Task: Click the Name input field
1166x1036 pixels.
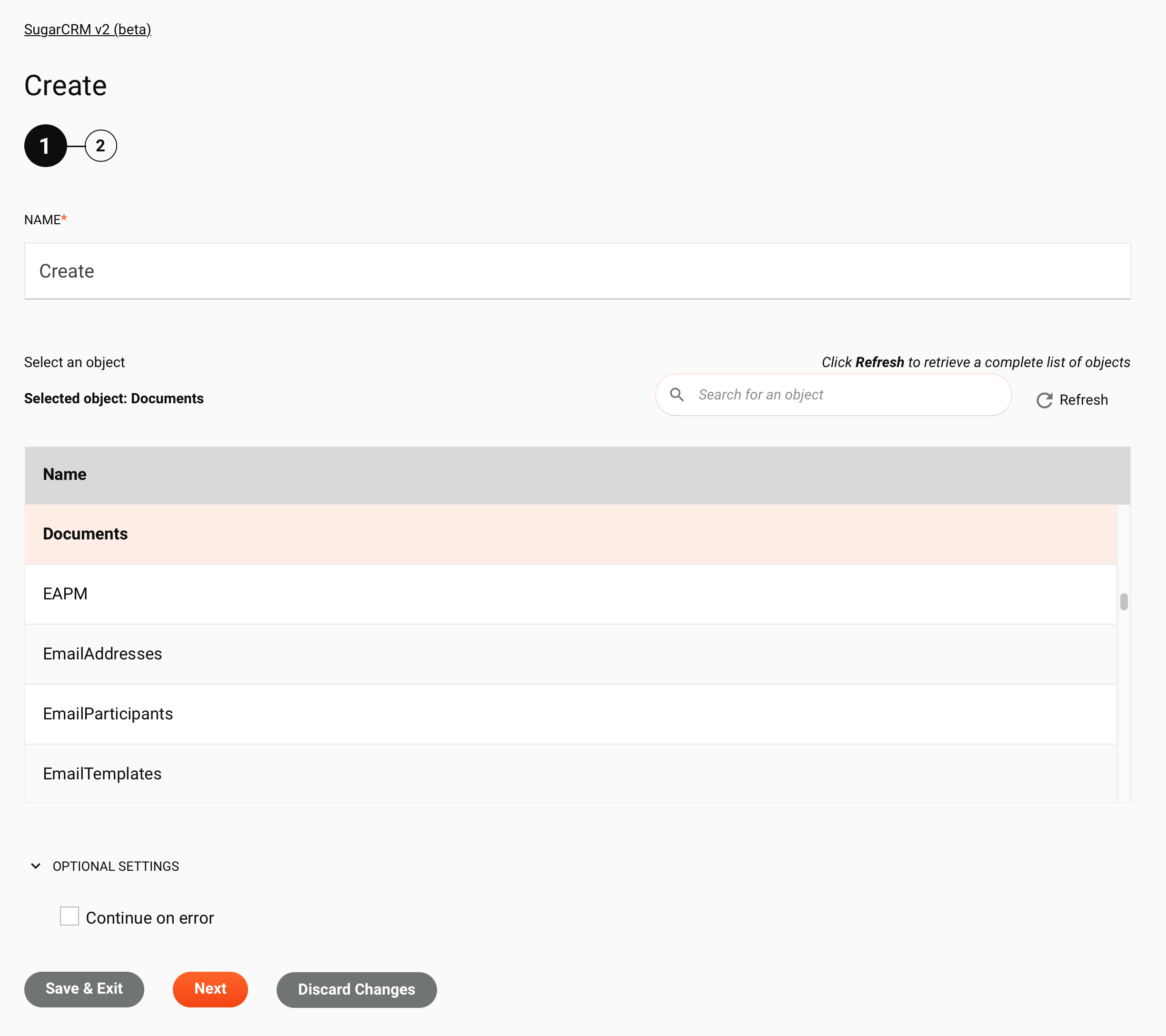Action: pos(577,271)
